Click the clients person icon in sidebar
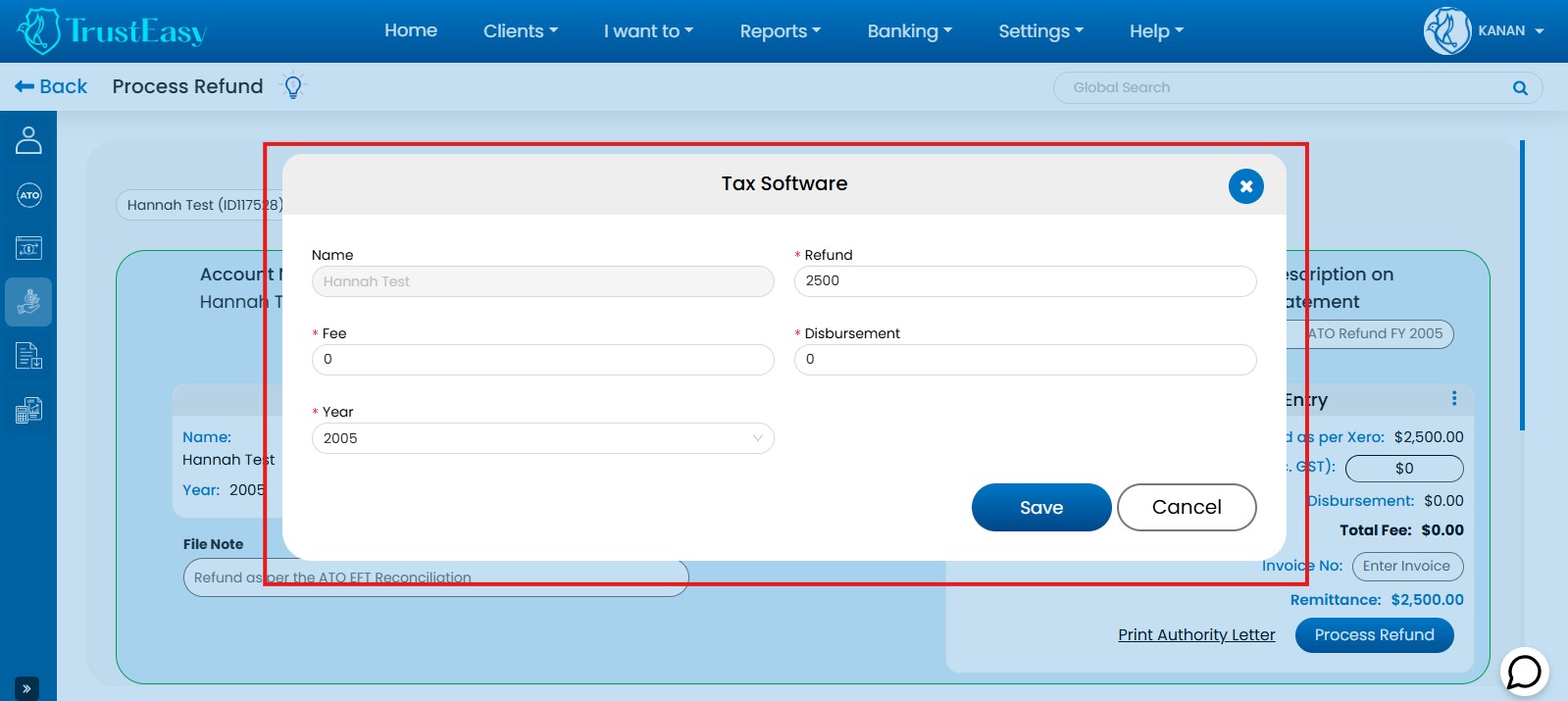The height and width of the screenshot is (701, 1568). click(28, 140)
